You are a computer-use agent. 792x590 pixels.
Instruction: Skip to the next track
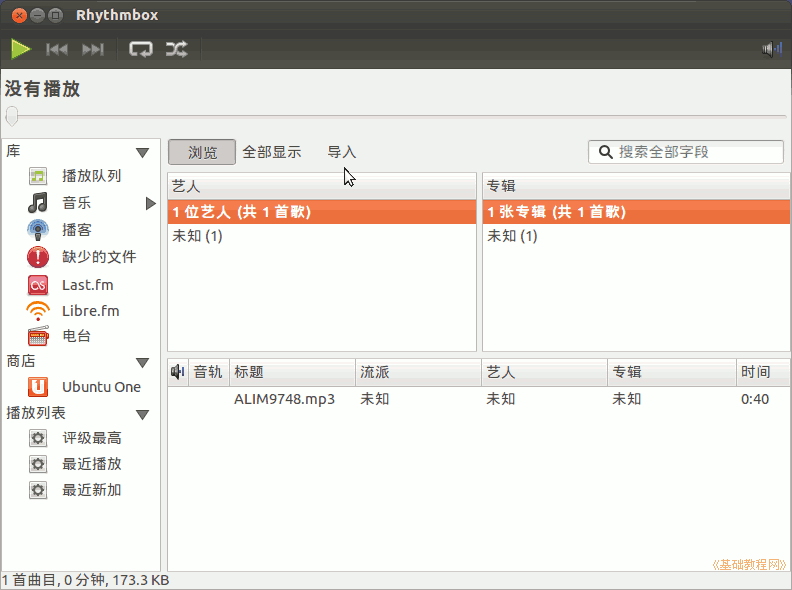(x=93, y=49)
